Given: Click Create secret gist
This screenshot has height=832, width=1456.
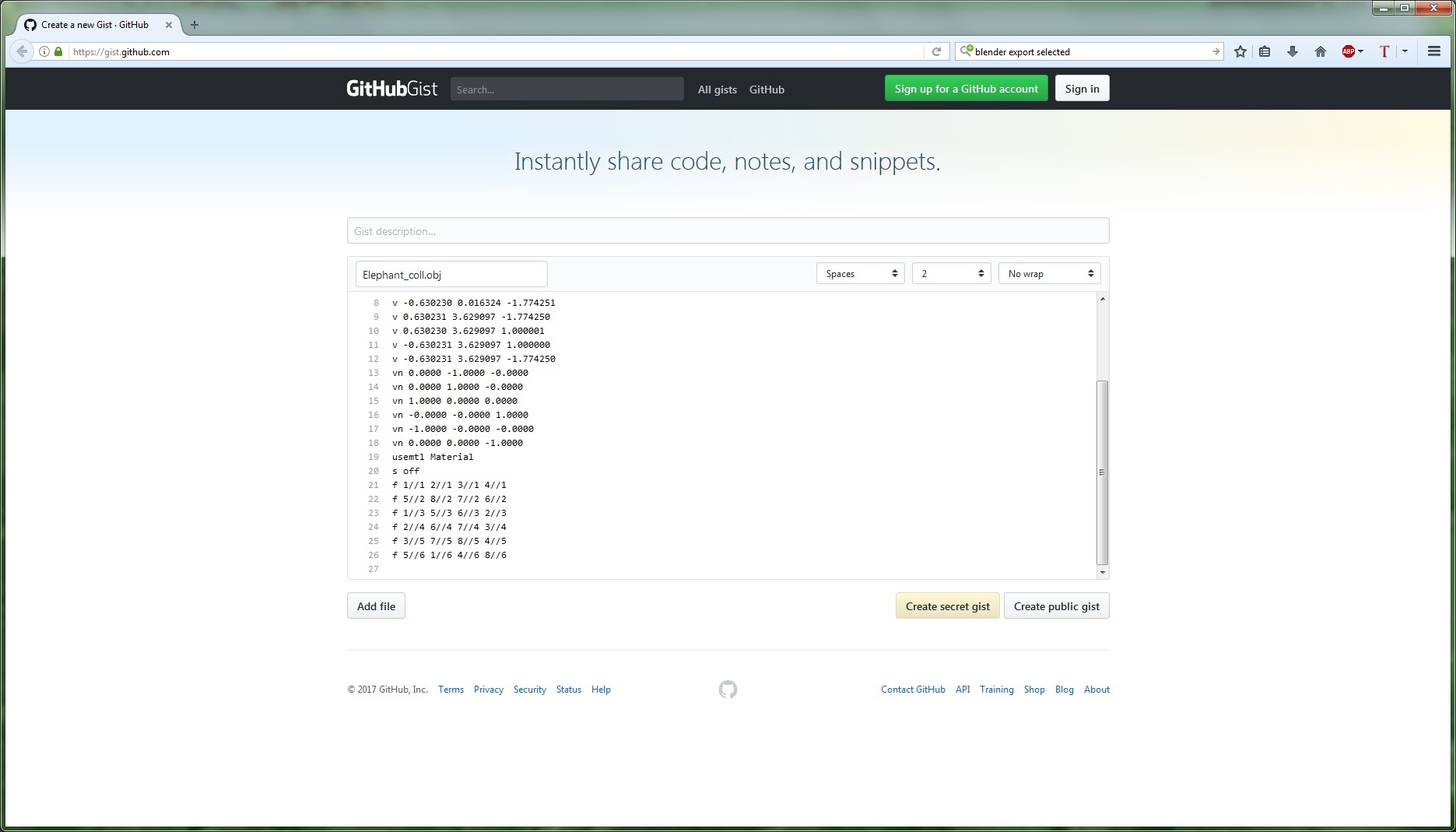Looking at the screenshot, I should (x=947, y=606).
